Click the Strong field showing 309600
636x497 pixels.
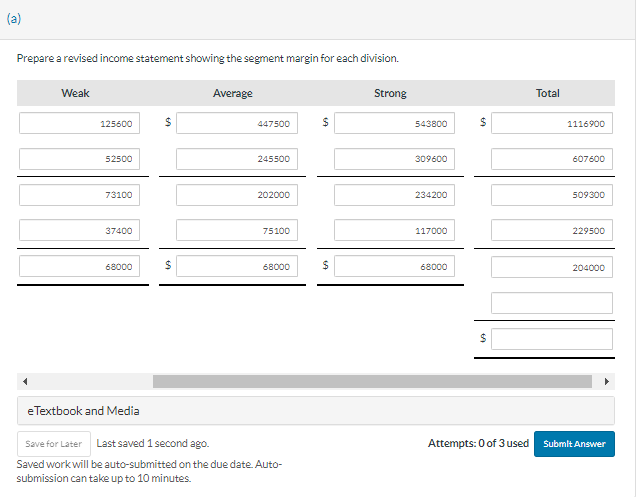[x=394, y=159]
